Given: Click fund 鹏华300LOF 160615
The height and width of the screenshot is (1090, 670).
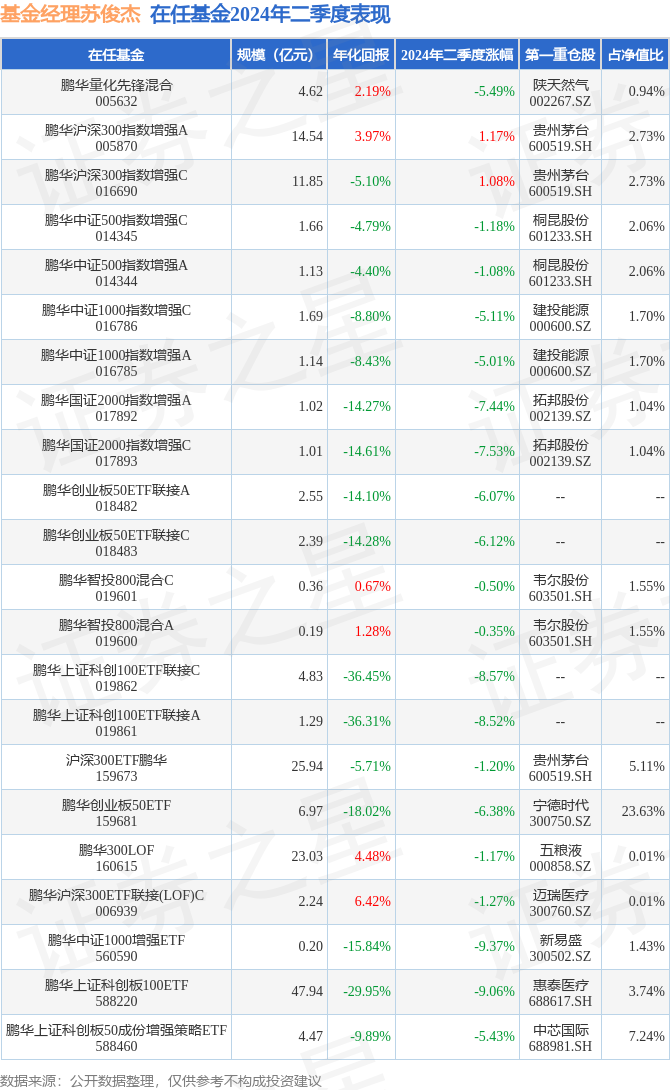Looking at the screenshot, I should (x=116, y=858).
